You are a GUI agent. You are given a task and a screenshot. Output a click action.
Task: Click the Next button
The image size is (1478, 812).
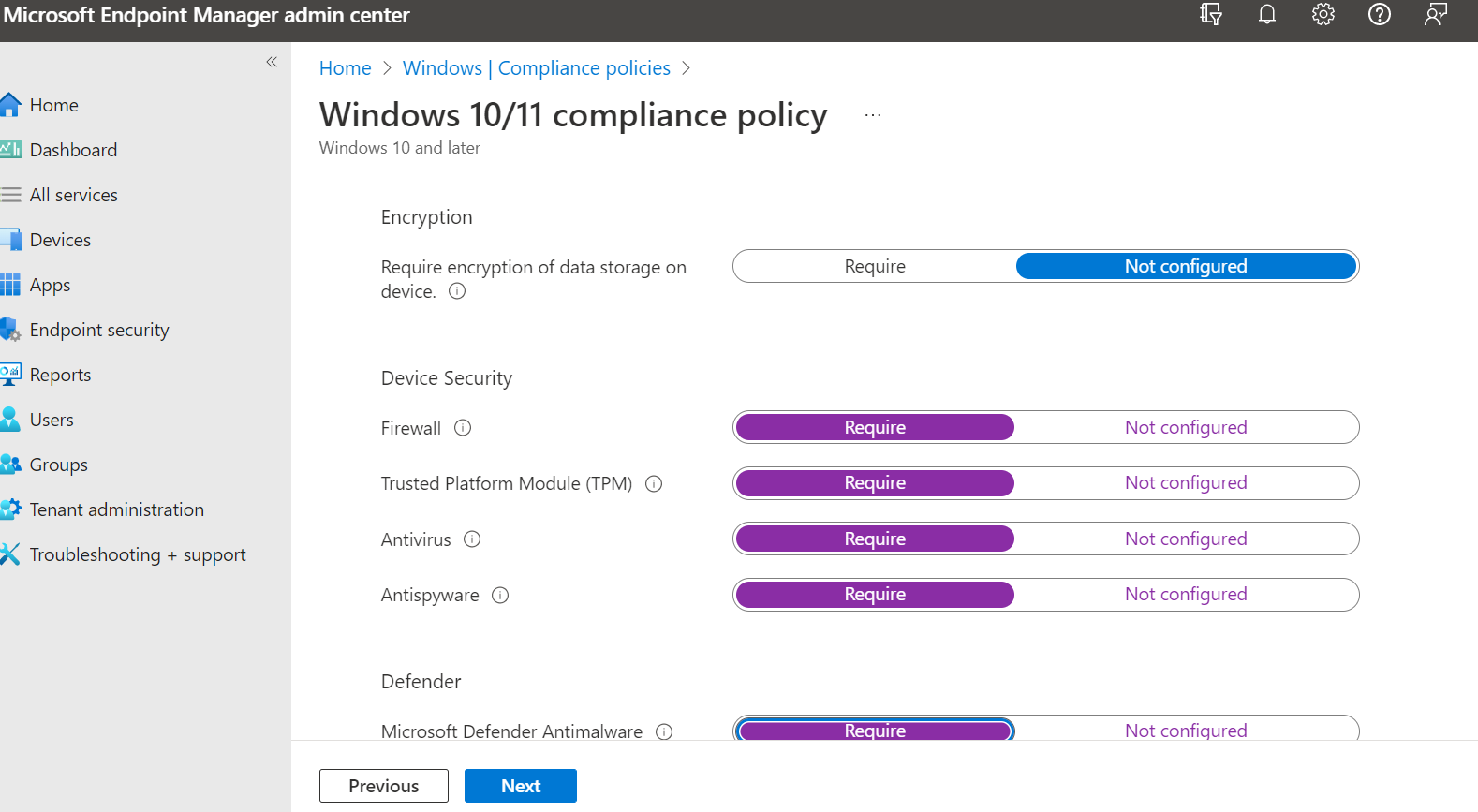[x=520, y=786]
